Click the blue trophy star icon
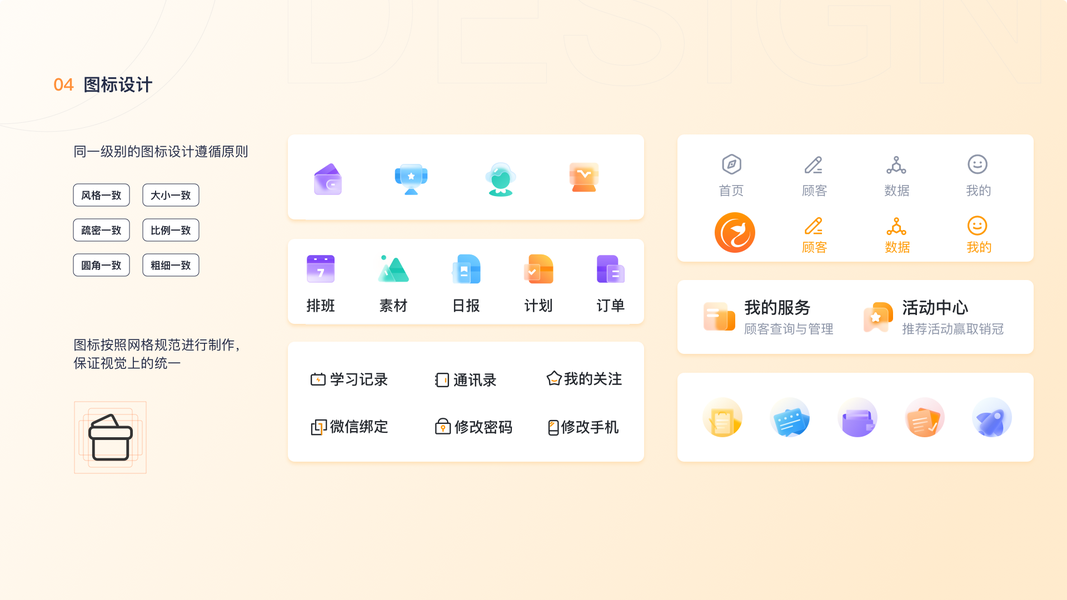The height and width of the screenshot is (600, 1067). (411, 179)
